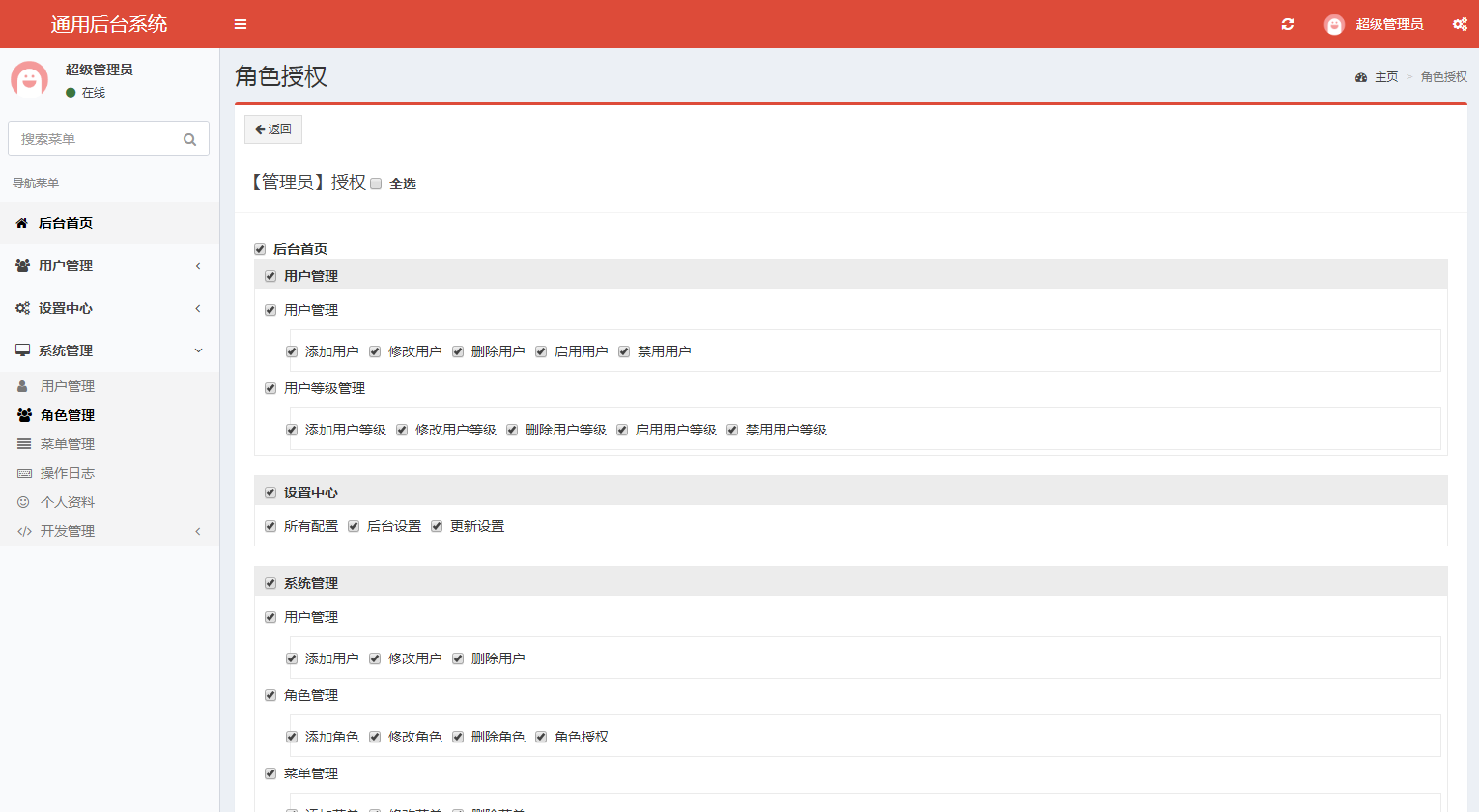Uncheck the 系统管理 group header checkbox
Screen dimensions: 1479x812
click(x=270, y=583)
